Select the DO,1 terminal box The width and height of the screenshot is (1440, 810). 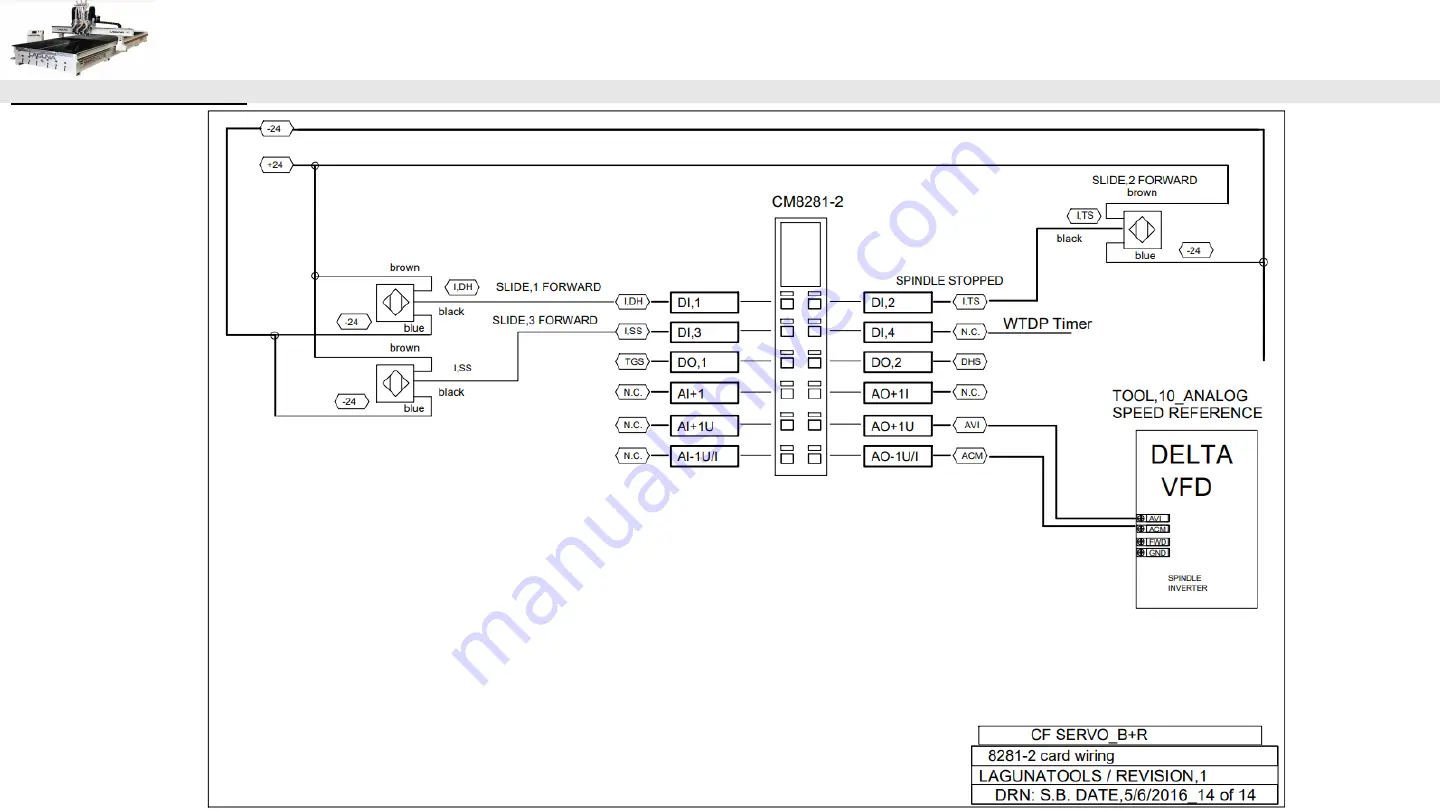(x=704, y=362)
